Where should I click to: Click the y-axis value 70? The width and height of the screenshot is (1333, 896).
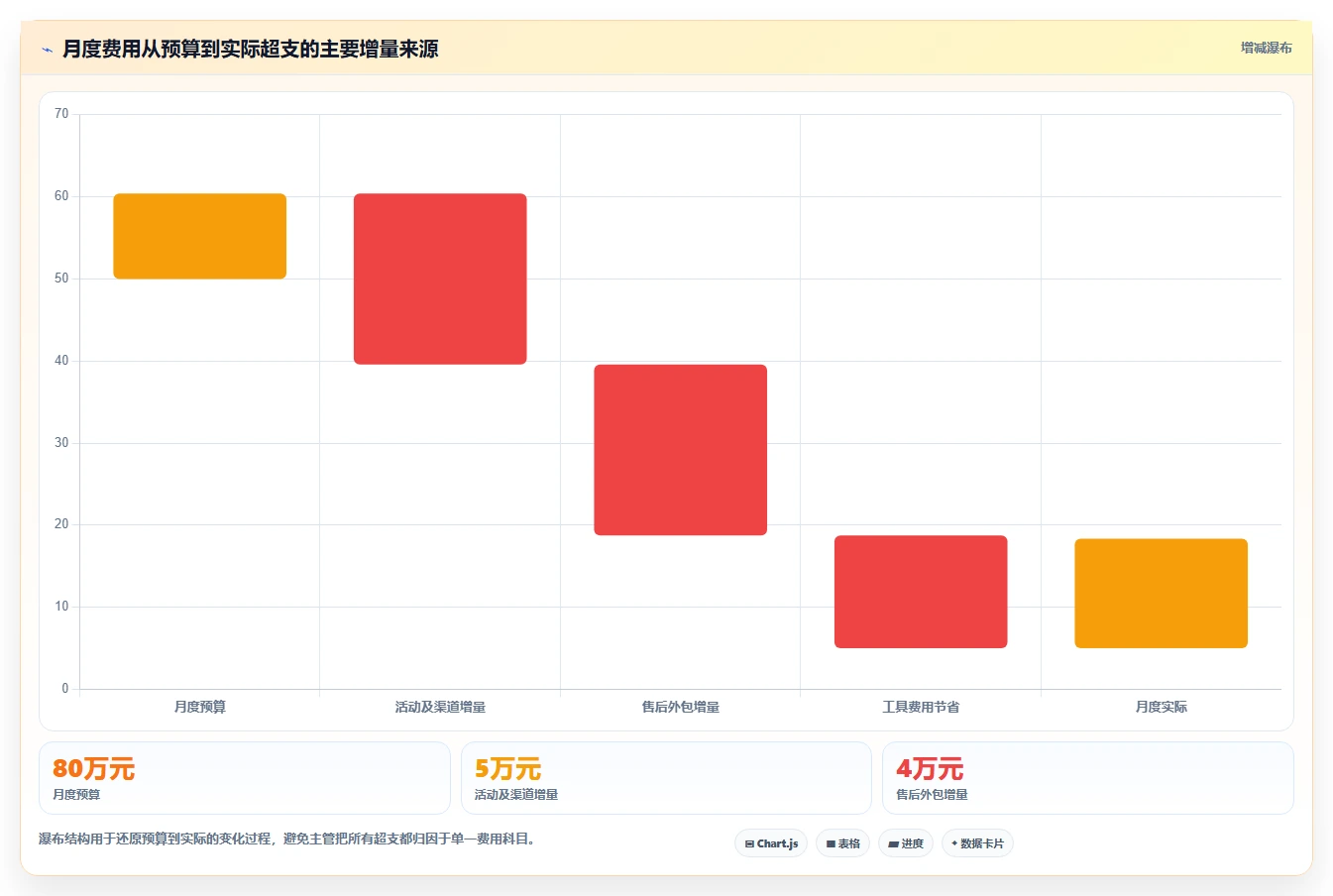click(61, 114)
